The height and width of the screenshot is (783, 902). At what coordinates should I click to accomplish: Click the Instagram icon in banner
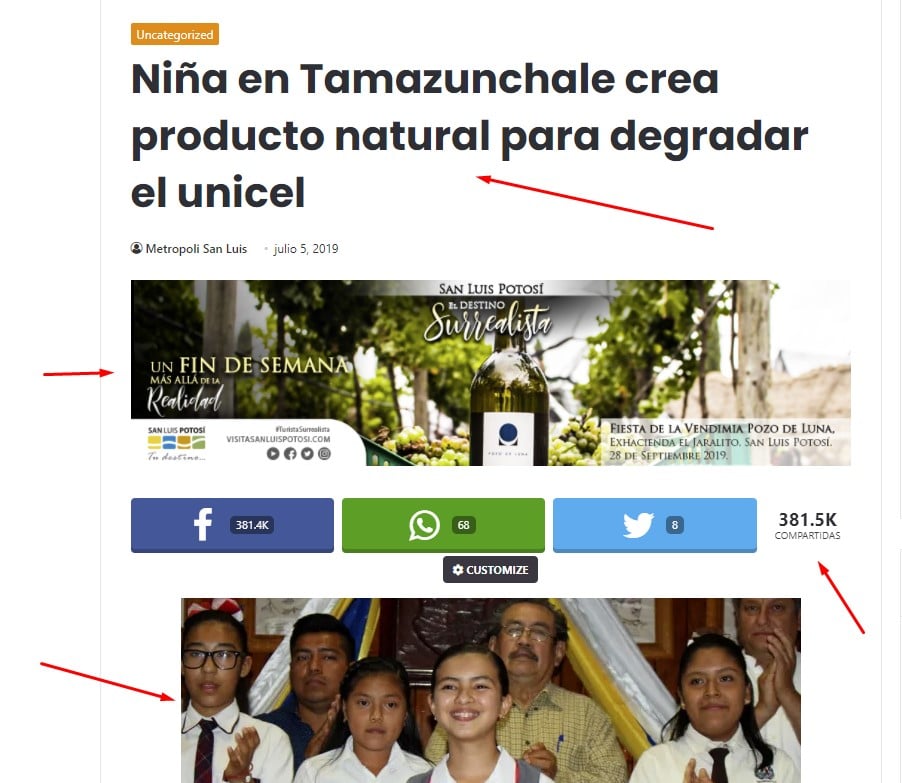point(324,454)
